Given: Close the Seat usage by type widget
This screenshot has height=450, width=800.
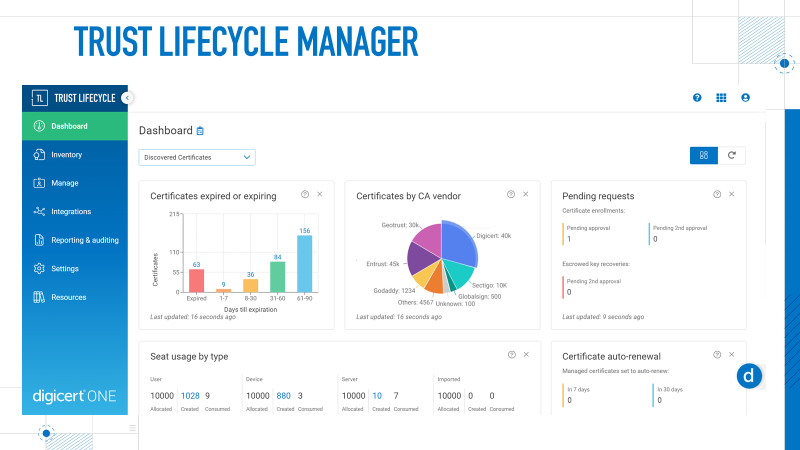Looking at the screenshot, I should 526,355.
